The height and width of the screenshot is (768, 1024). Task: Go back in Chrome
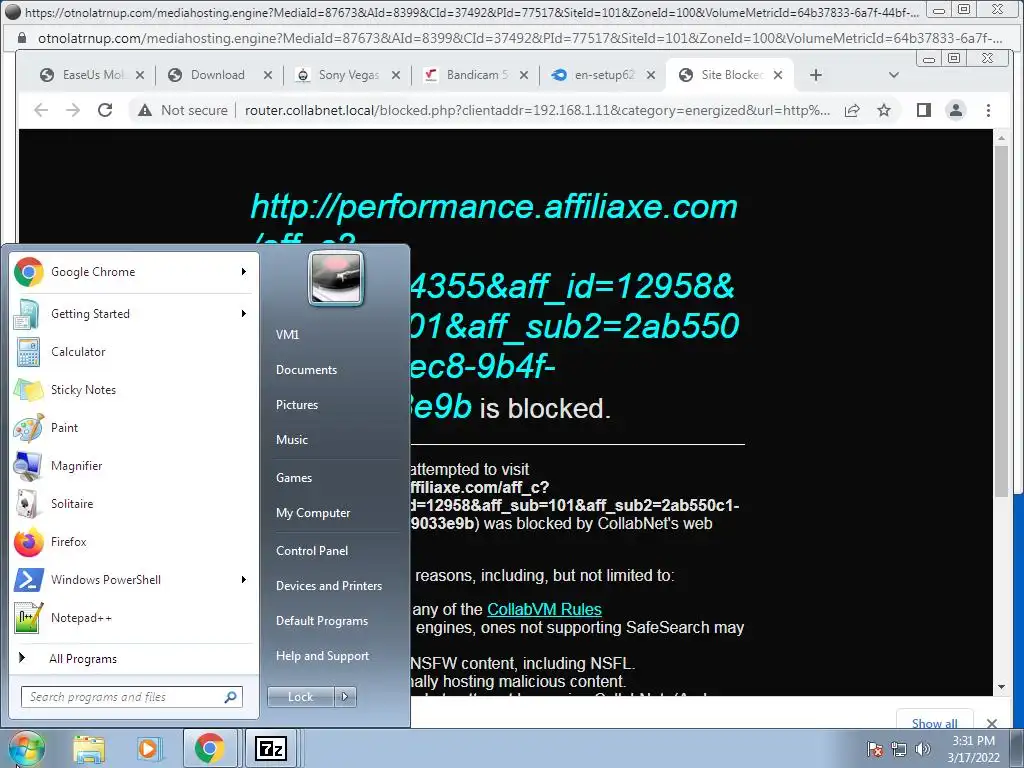[41, 110]
